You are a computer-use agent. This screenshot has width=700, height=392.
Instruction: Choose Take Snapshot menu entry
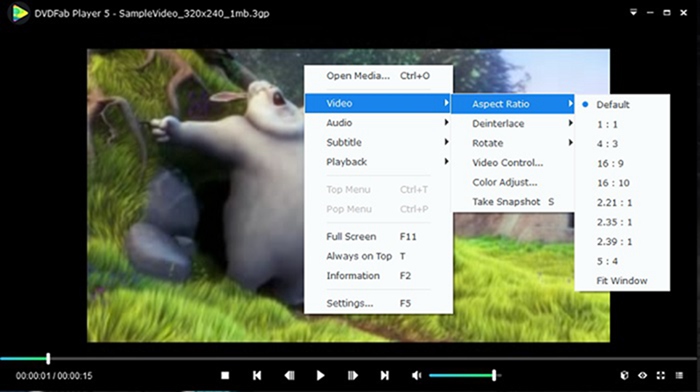(513, 202)
